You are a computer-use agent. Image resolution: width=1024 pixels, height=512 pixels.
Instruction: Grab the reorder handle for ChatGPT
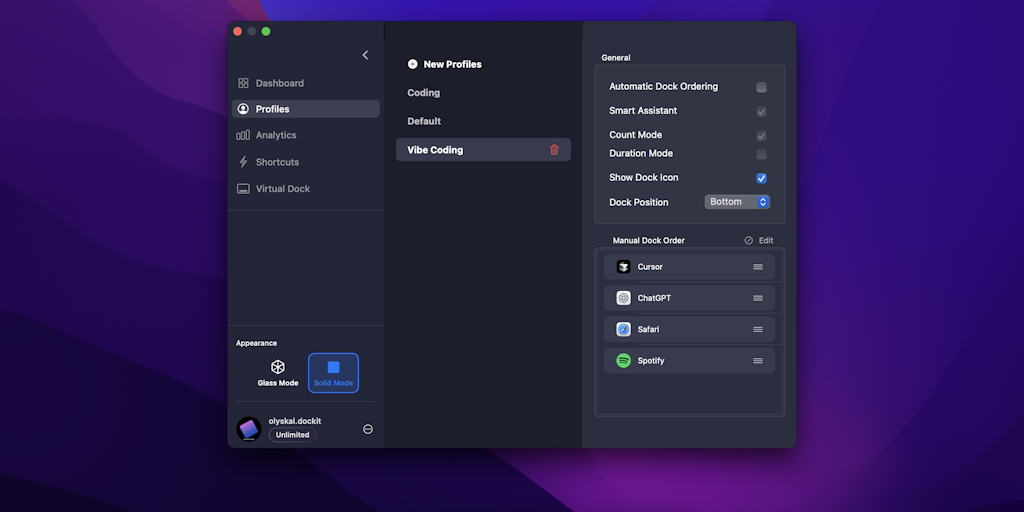coord(758,298)
